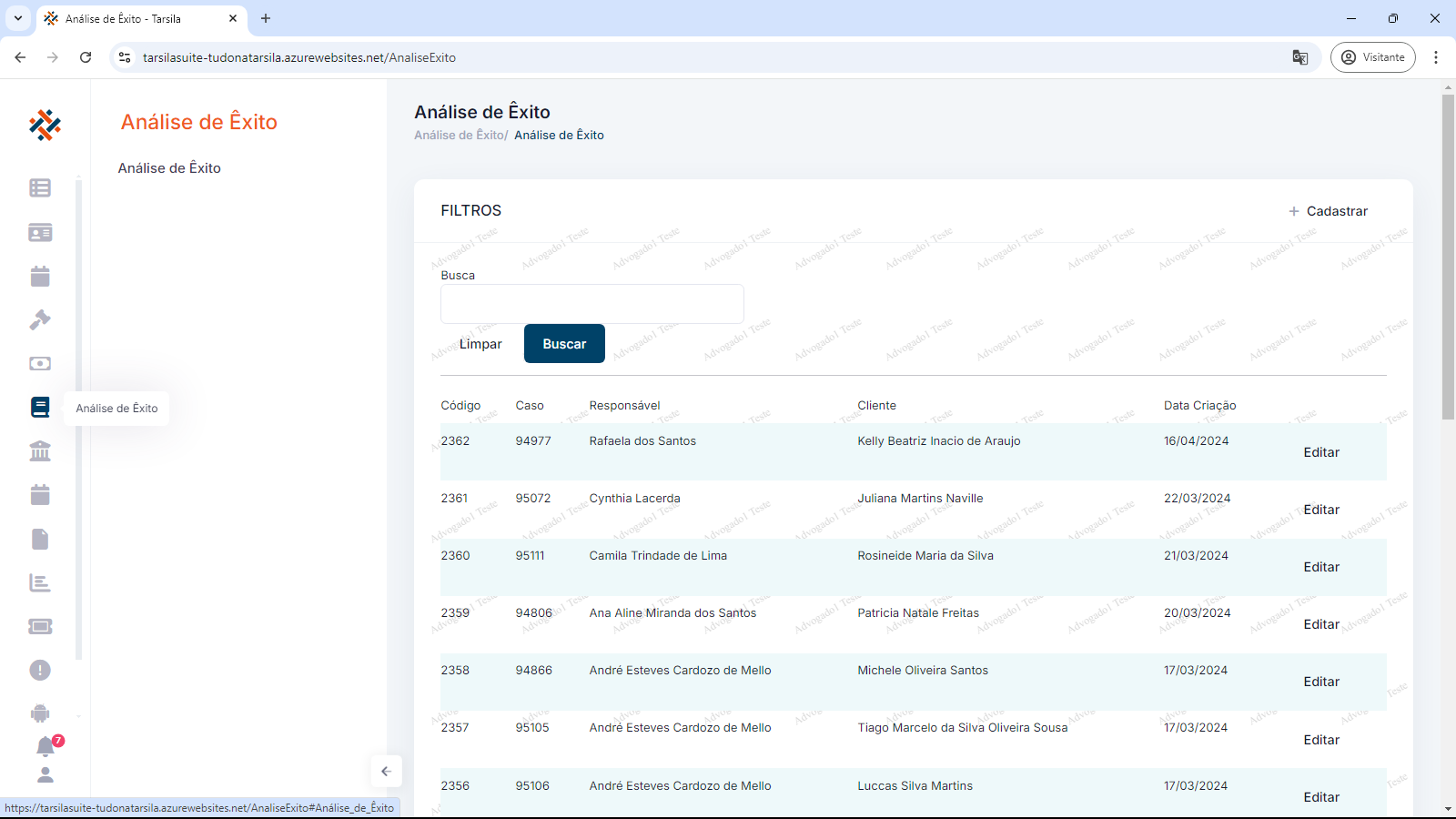Viewport: 1456px width, 819px height.
Task: Select Análise de Êxito submenu item
Action: tap(169, 168)
